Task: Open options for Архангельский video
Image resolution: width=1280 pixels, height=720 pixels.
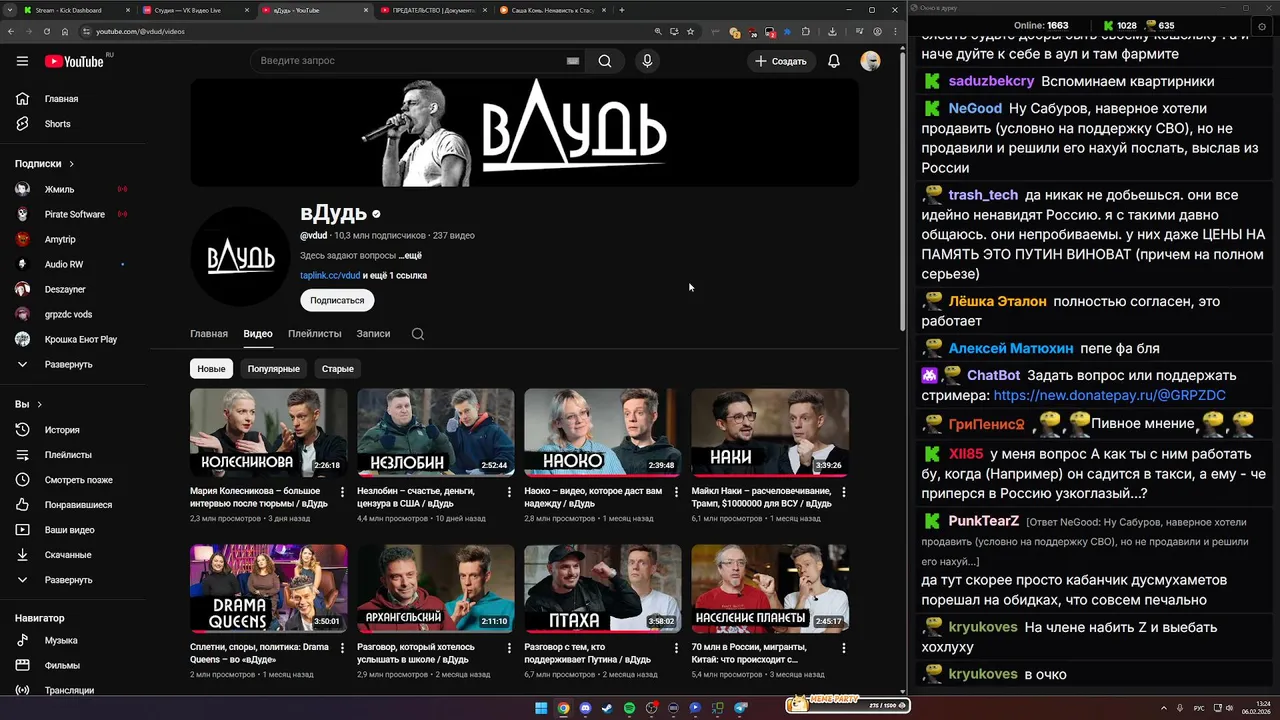Action: [509, 648]
